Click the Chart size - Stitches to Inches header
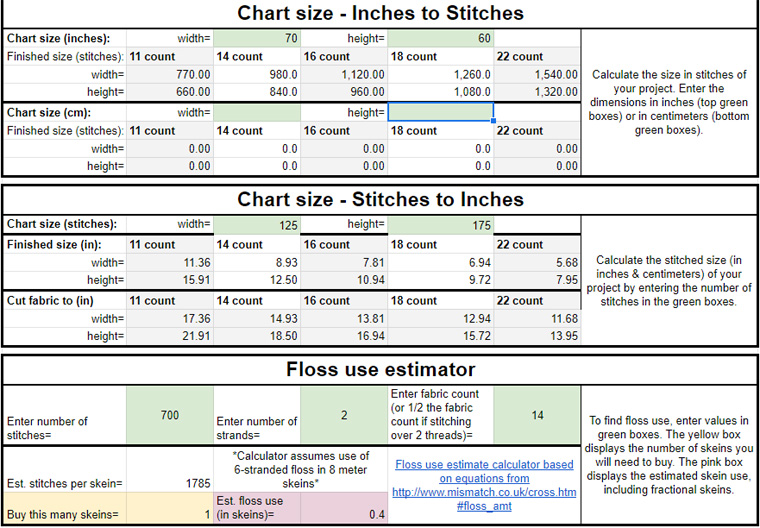This screenshot has height=528, width=760. [x=380, y=200]
